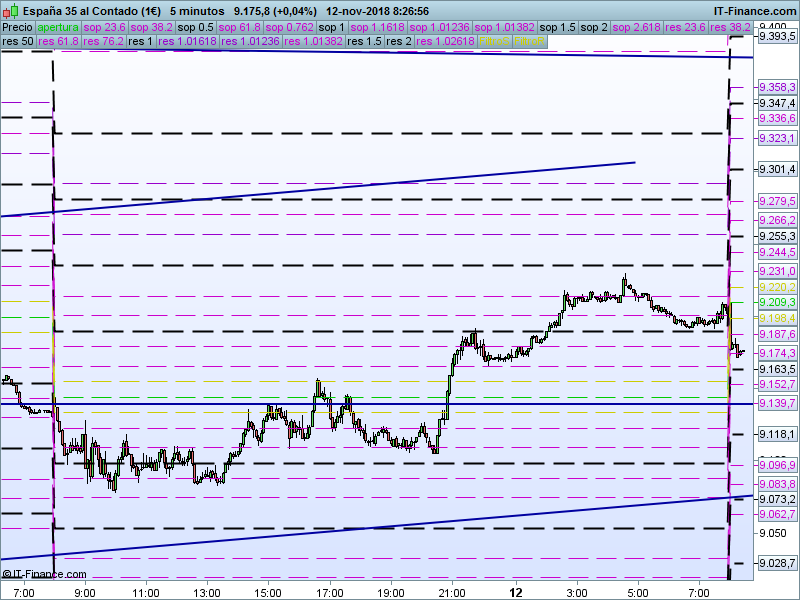This screenshot has height=600, width=800.
Task: Open the res 1.02618 legend label
Action: [x=445, y=41]
